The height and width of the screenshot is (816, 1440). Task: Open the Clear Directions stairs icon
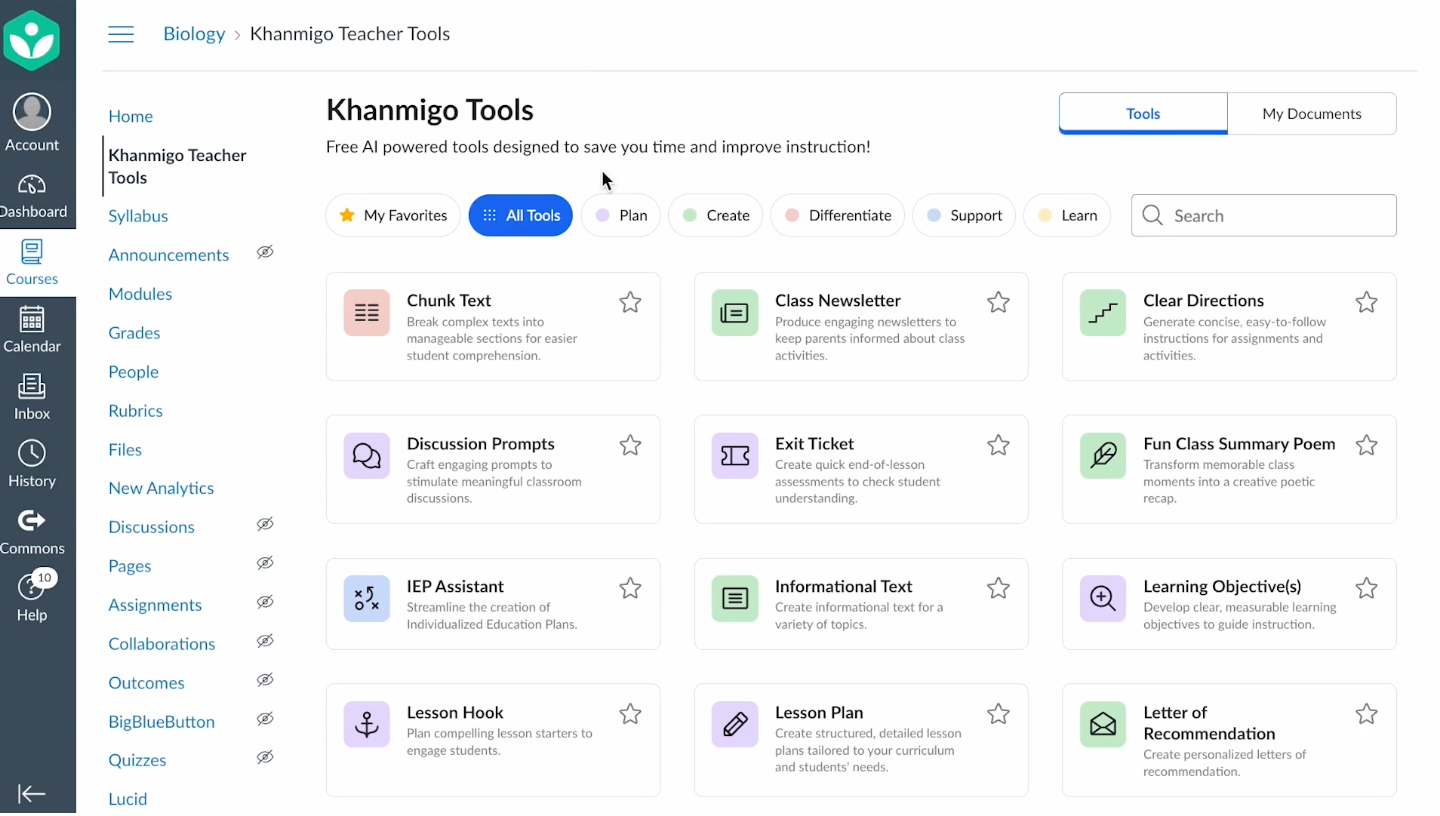coord(1103,313)
